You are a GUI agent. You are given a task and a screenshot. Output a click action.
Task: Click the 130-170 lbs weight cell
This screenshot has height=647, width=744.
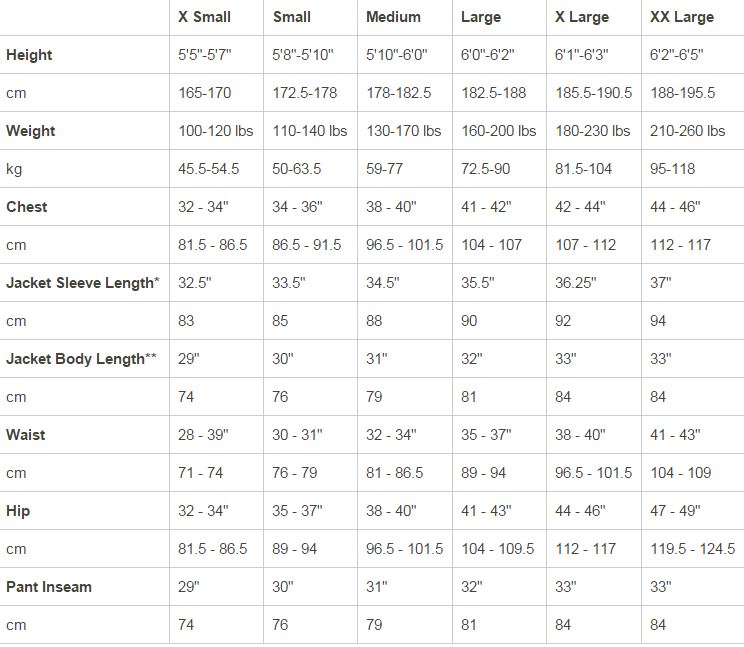point(403,131)
